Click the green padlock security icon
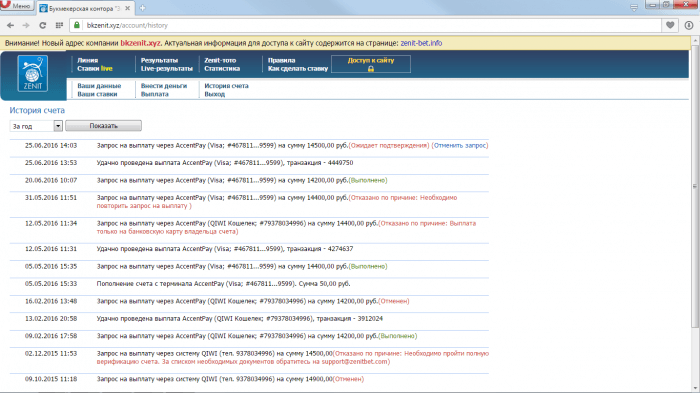700x393 pixels. point(77,25)
